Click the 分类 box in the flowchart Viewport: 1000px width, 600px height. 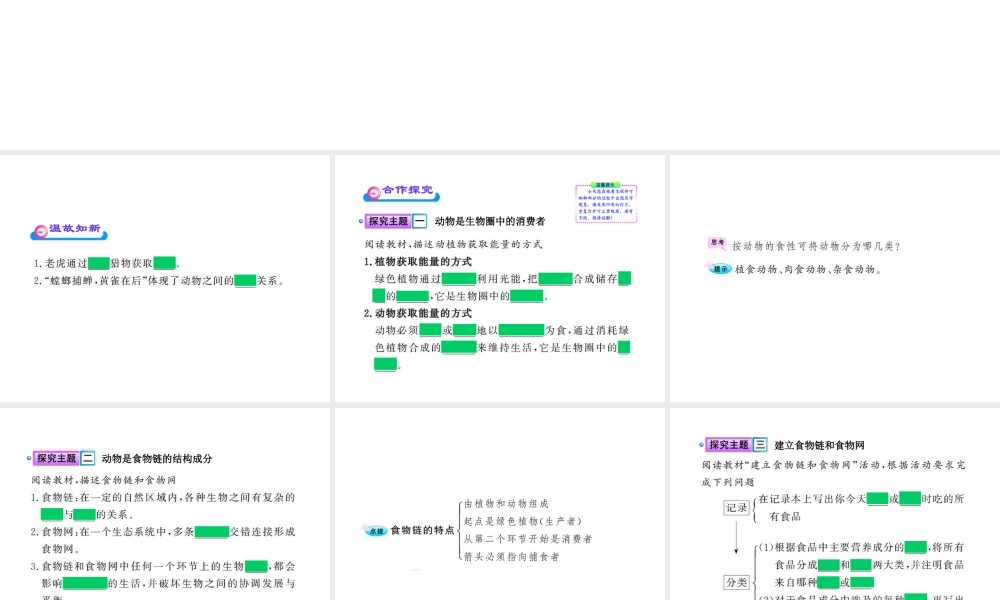[736, 582]
